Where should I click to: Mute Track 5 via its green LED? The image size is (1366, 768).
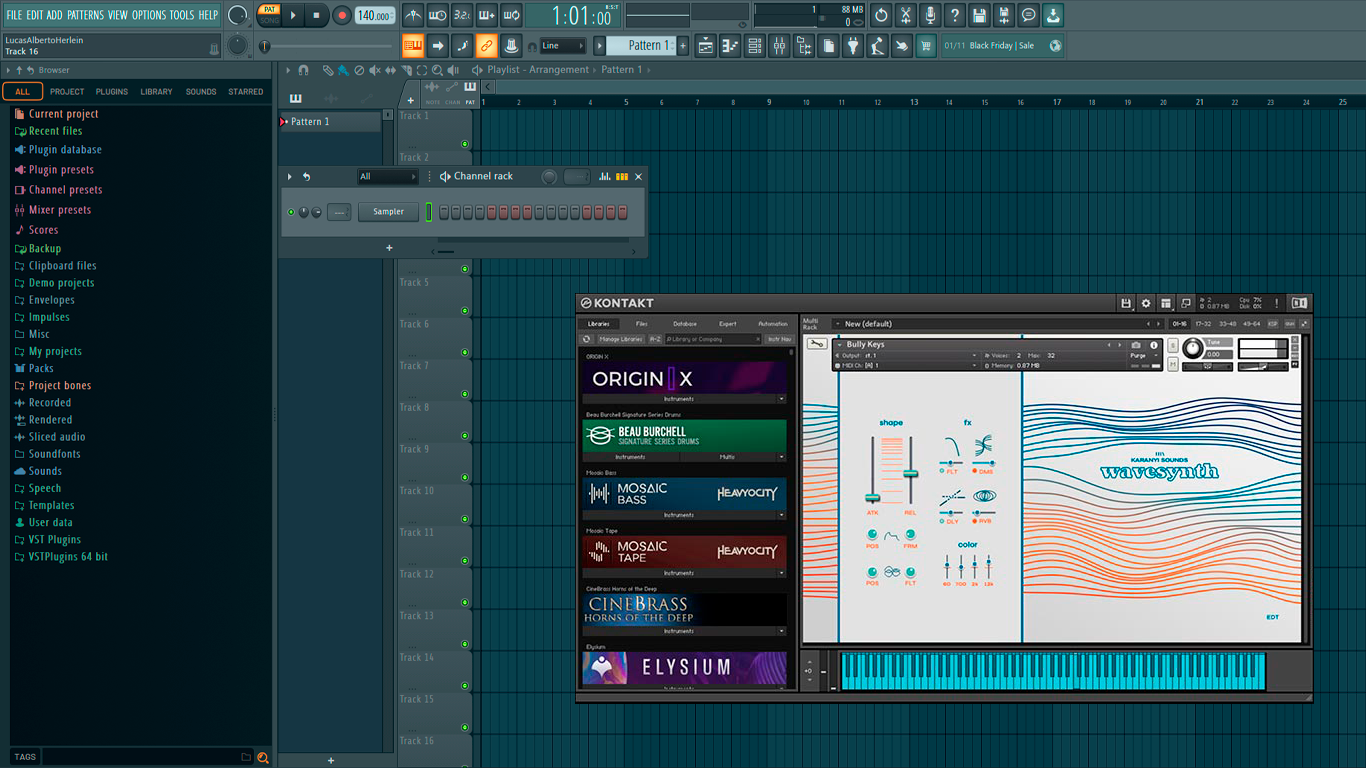465,311
